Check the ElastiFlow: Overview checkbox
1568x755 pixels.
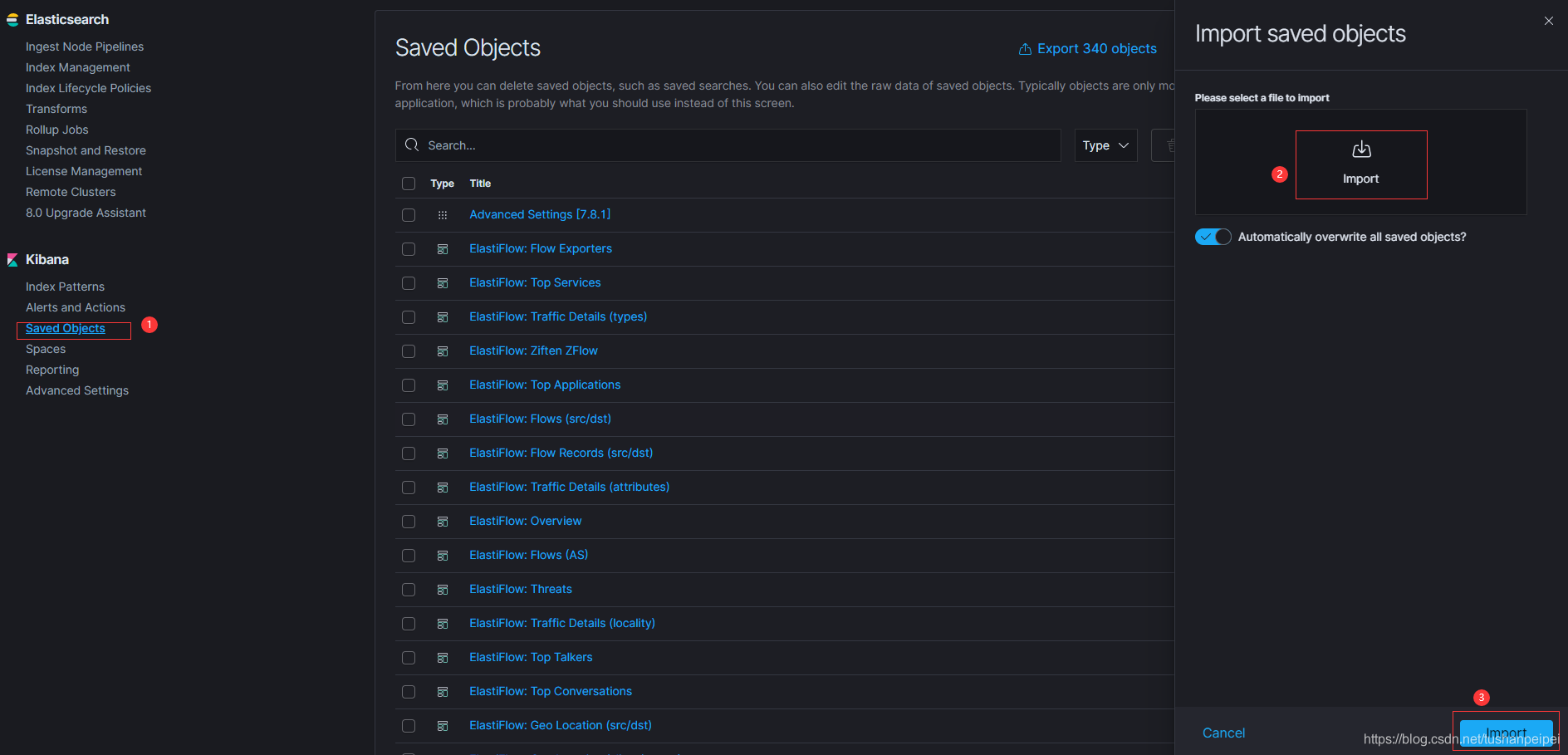coord(409,522)
